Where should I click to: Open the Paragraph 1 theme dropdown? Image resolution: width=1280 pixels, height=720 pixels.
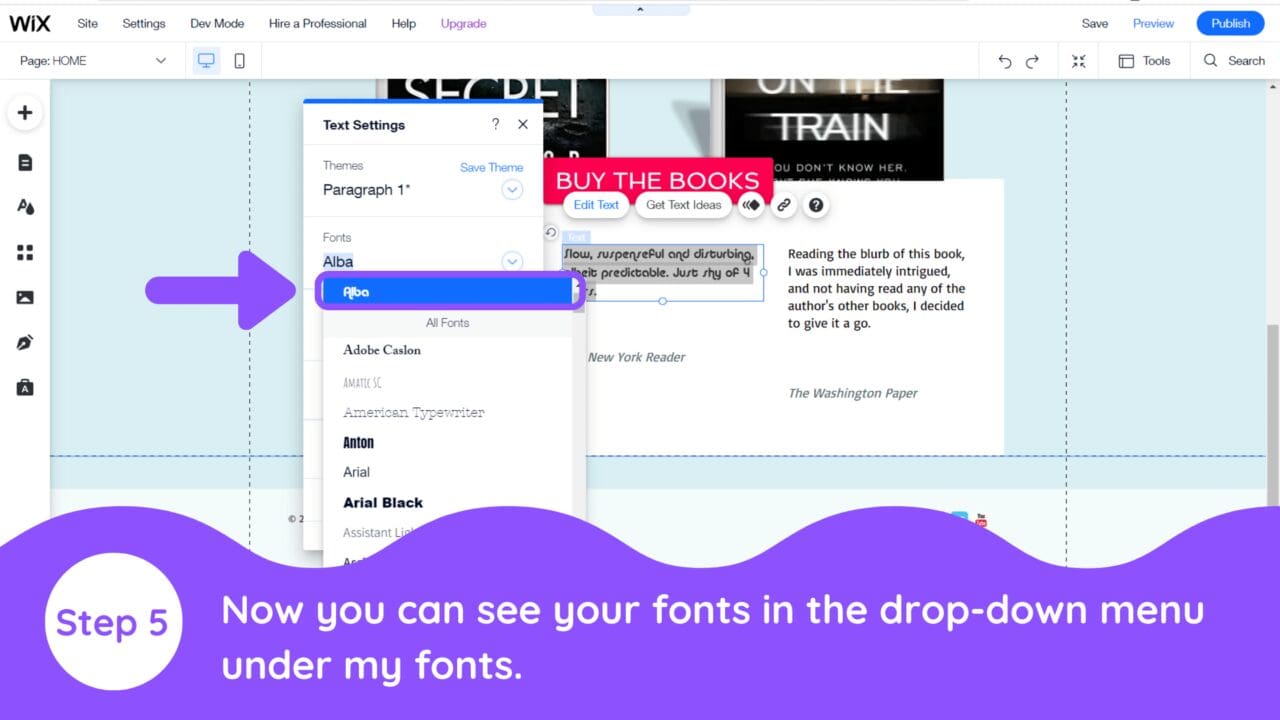pyautogui.click(x=512, y=189)
